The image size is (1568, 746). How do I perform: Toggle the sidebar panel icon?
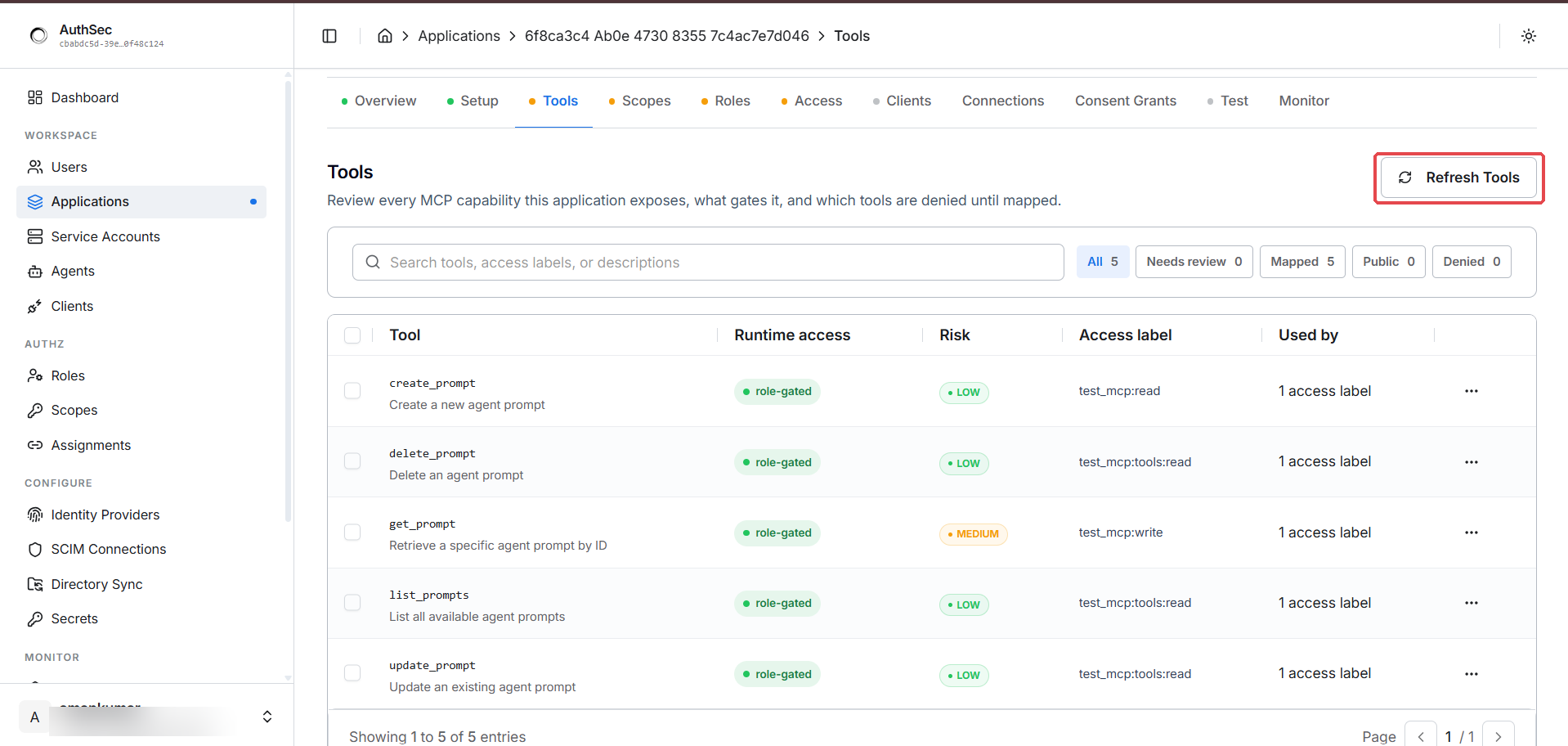click(329, 36)
